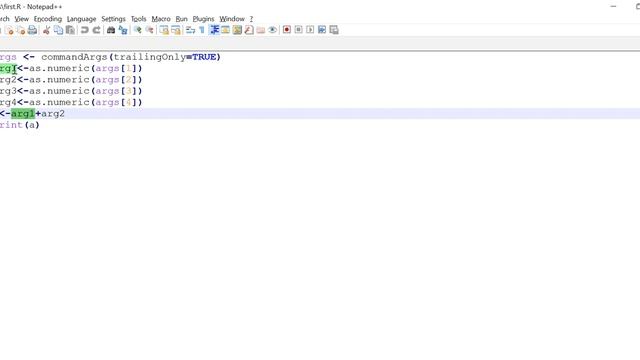Viewport: 640px width, 360px height.
Task: Open the Macro menu
Action: tap(161, 19)
